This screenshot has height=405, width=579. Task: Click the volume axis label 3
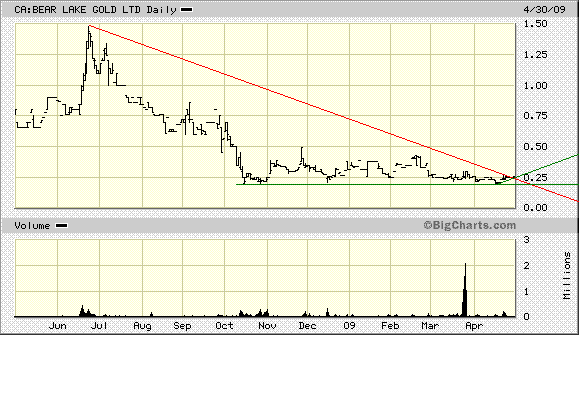tap(527, 240)
